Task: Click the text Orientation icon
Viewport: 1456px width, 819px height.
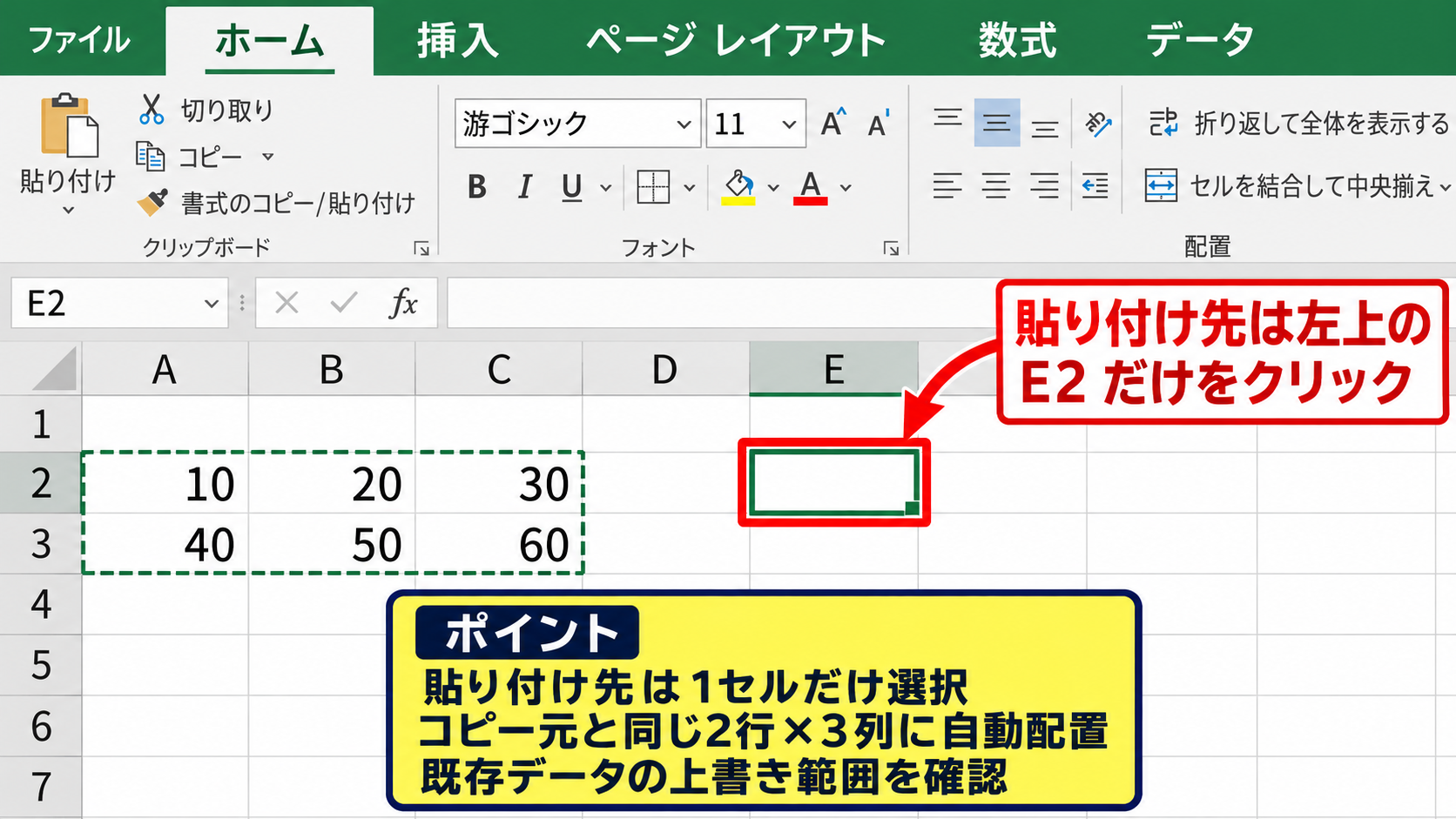Action: coord(1098,124)
